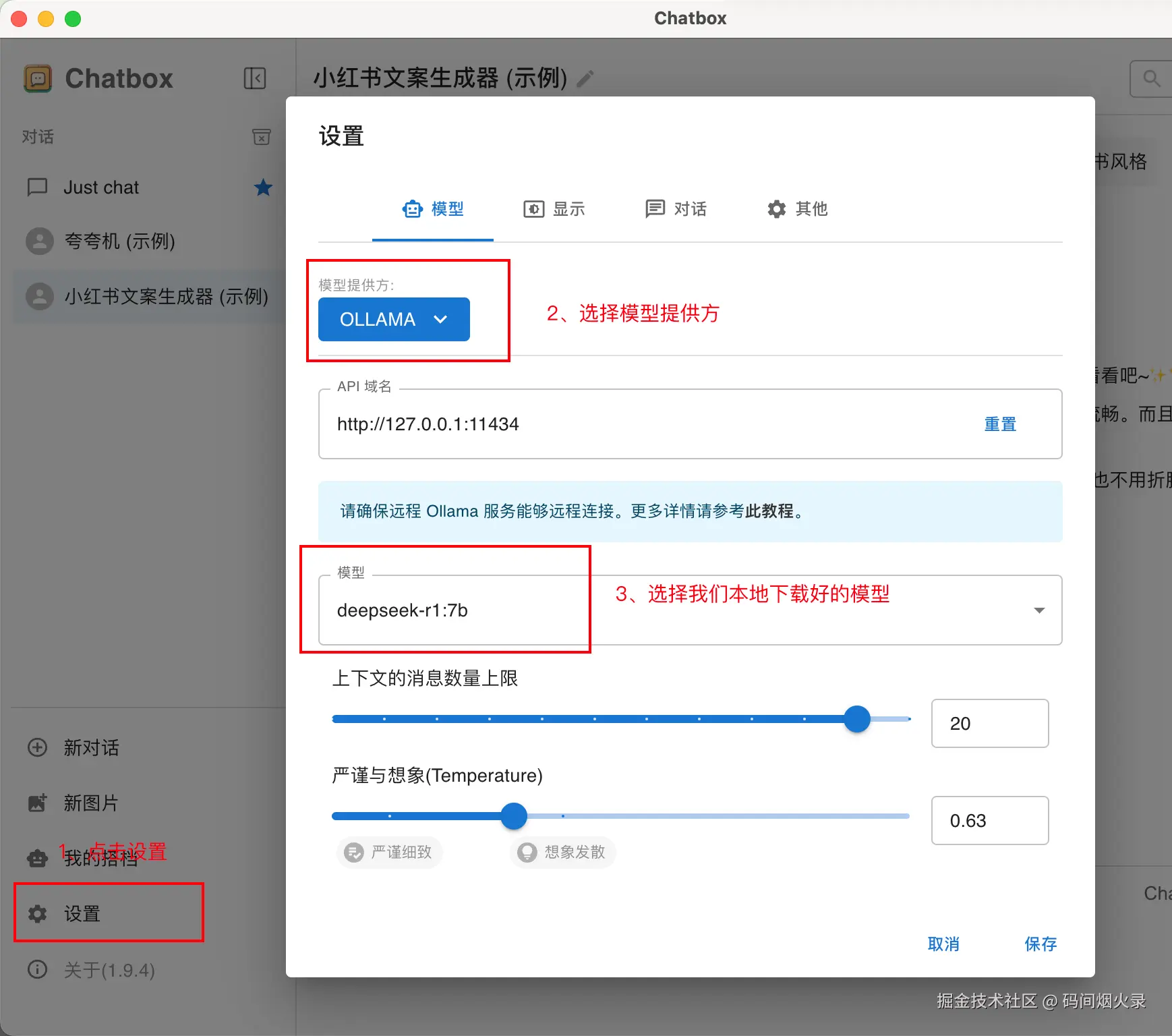Choose the 严谨细致 temperature preset

click(390, 853)
